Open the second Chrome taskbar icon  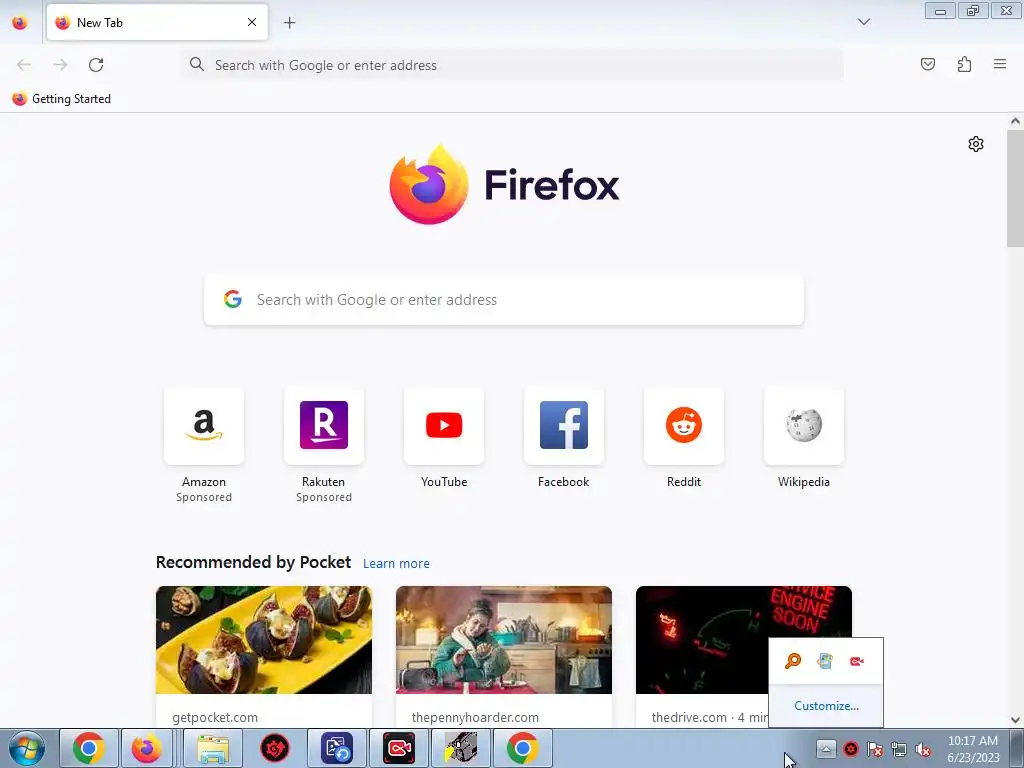tap(522, 748)
